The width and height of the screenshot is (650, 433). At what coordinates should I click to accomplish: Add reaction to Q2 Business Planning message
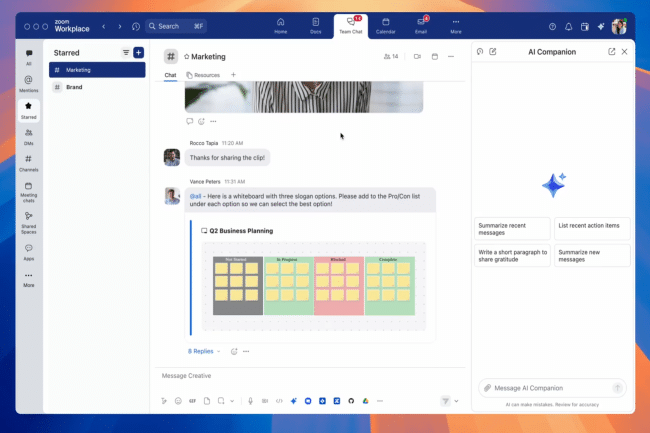click(234, 351)
